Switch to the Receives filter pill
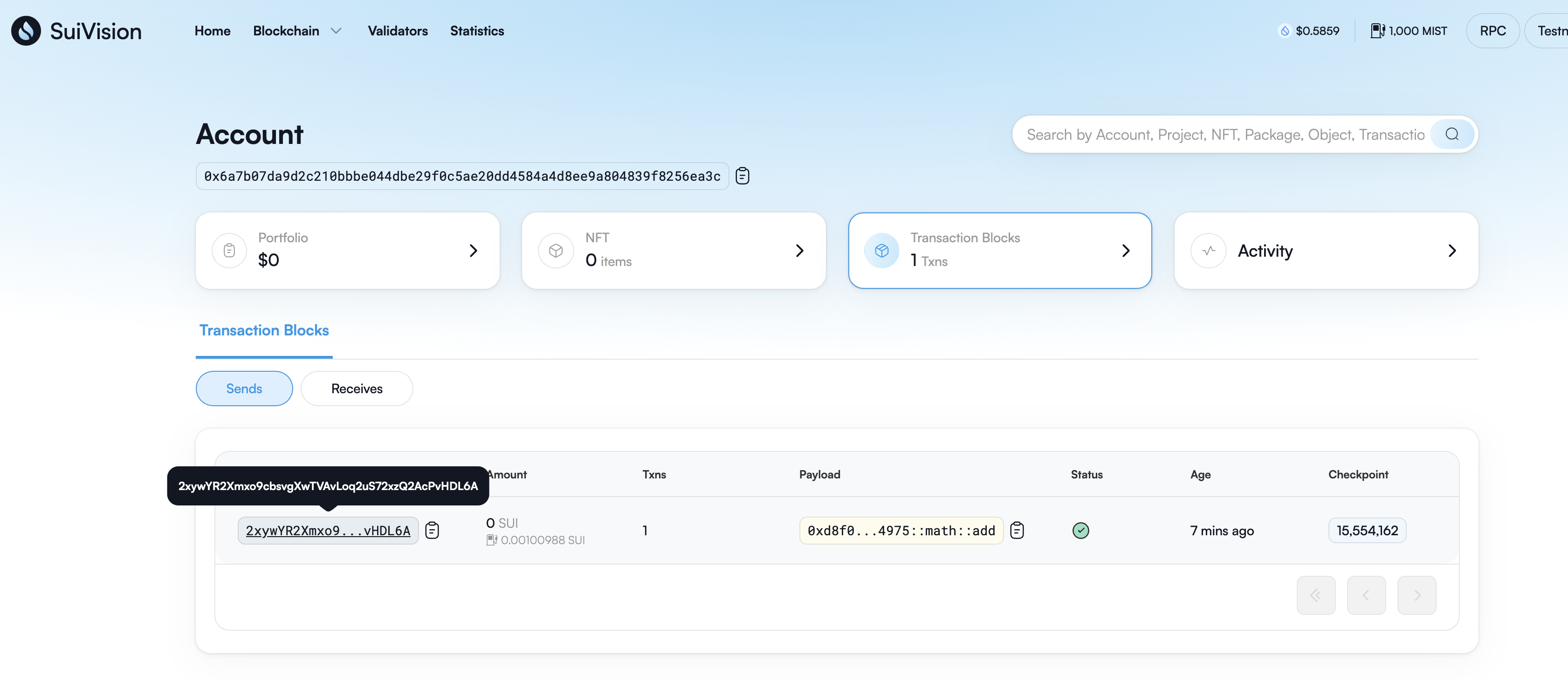Image resolution: width=1568 pixels, height=682 pixels. [357, 388]
